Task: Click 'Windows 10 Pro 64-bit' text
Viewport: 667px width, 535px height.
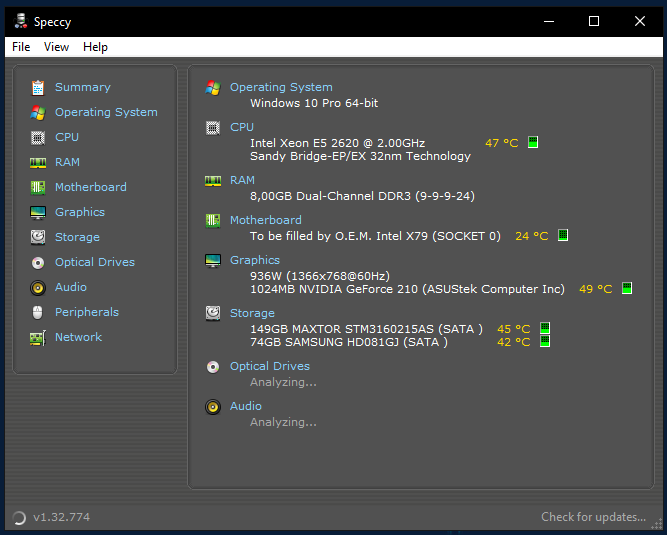Action: click(314, 103)
